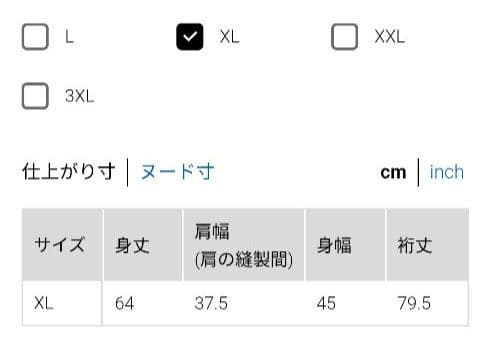Screen dimensions: 486x364
Task: Pick the 3XL size label
Action: click(x=80, y=96)
